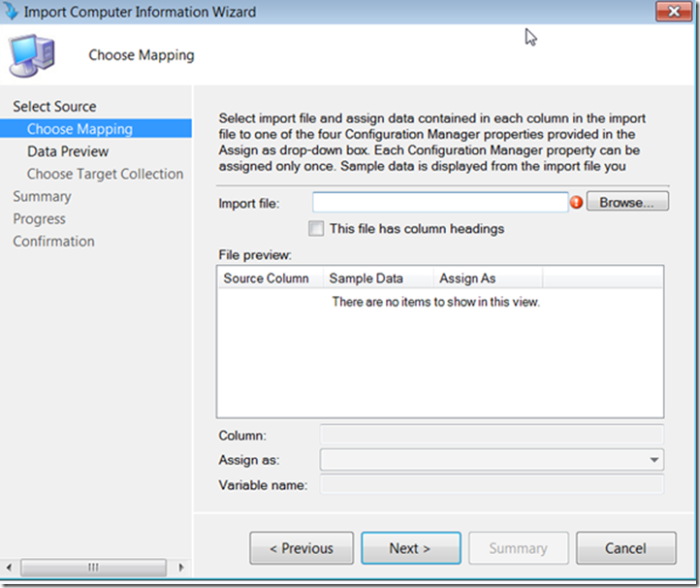This screenshot has height=588, width=700.
Task: Click the sidebar horizontal scrollbar thumb
Action: pyautogui.click(x=93, y=567)
